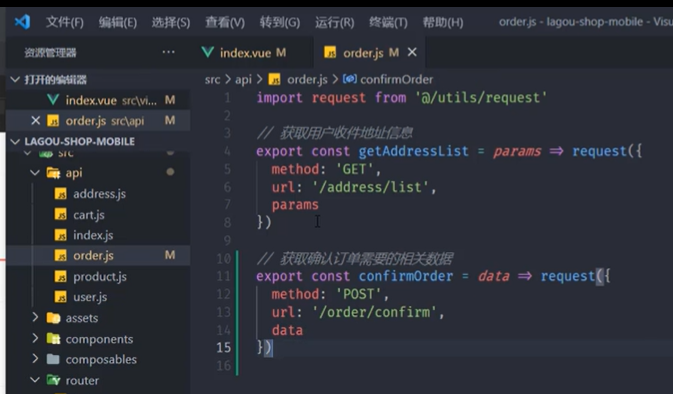This screenshot has width=673, height=394.
Task: Open user.js file
Action: point(90,297)
